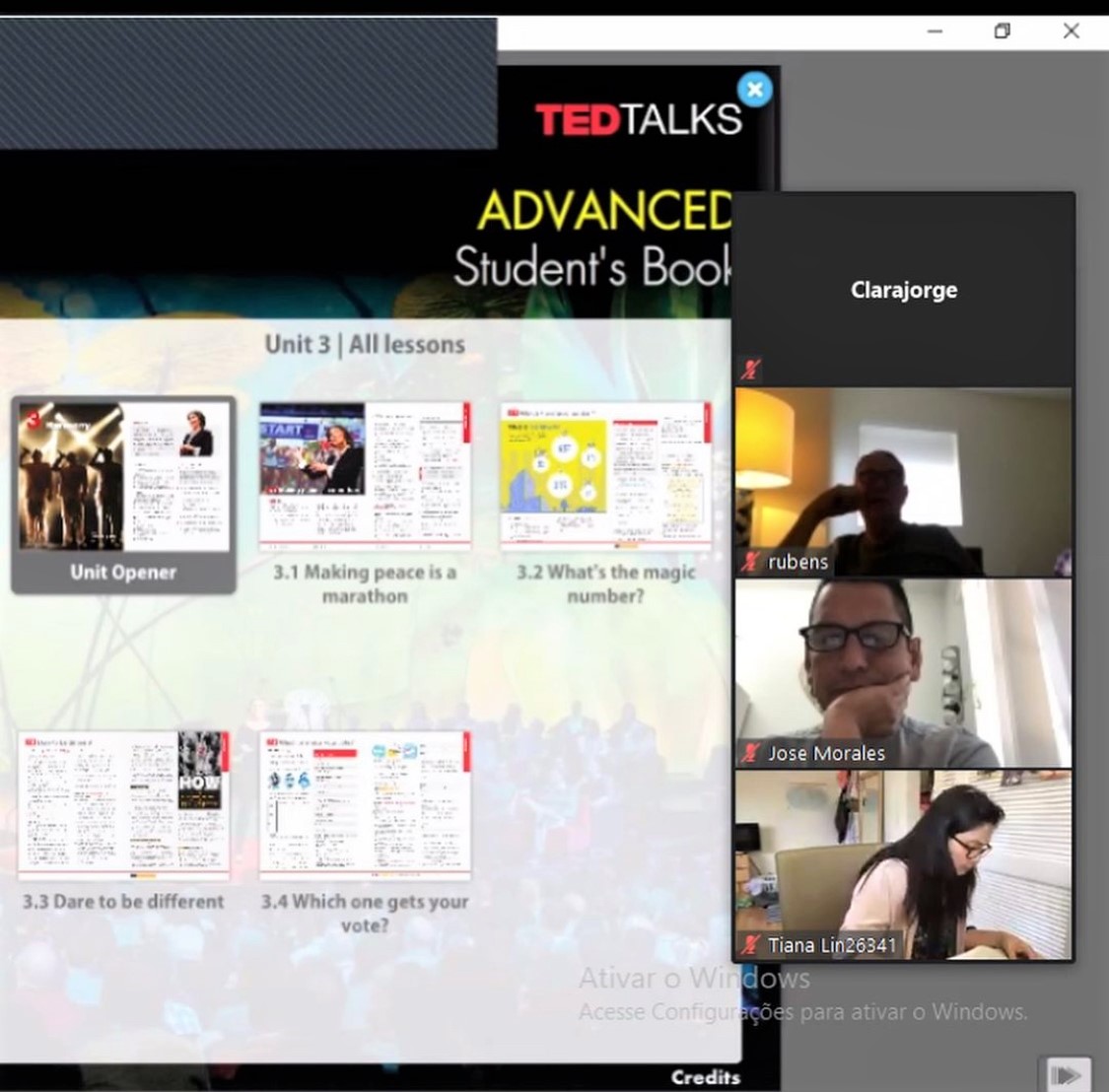Select Tiana Lin26341's video tile
Viewport: 1109px width, 1092px height.
tap(903, 864)
